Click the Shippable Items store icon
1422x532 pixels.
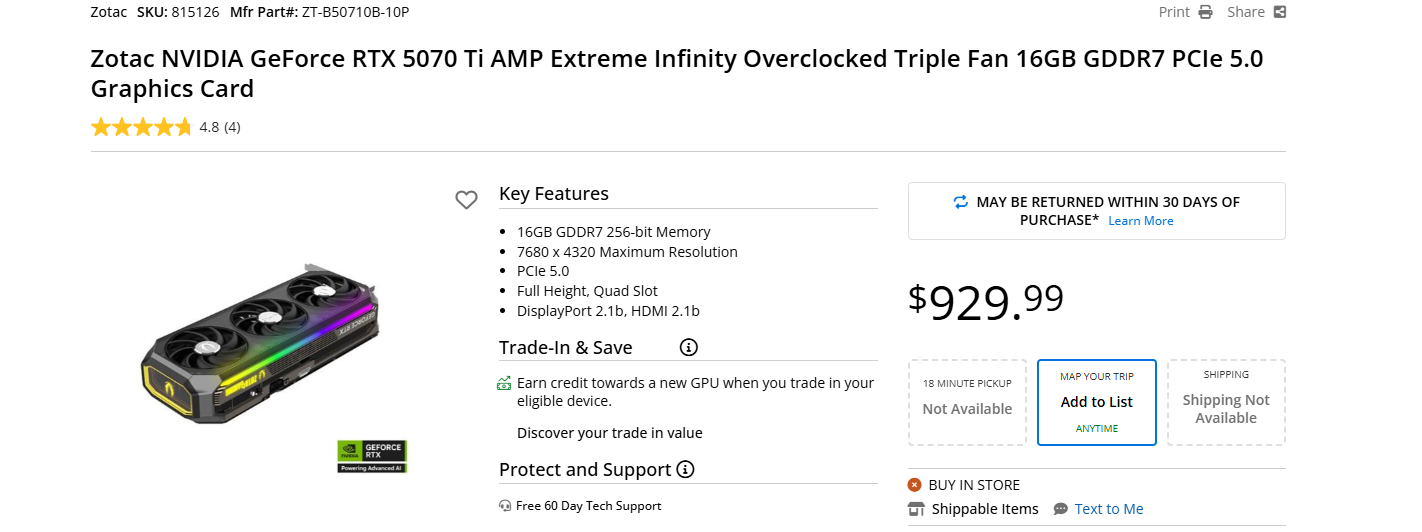tap(916, 509)
